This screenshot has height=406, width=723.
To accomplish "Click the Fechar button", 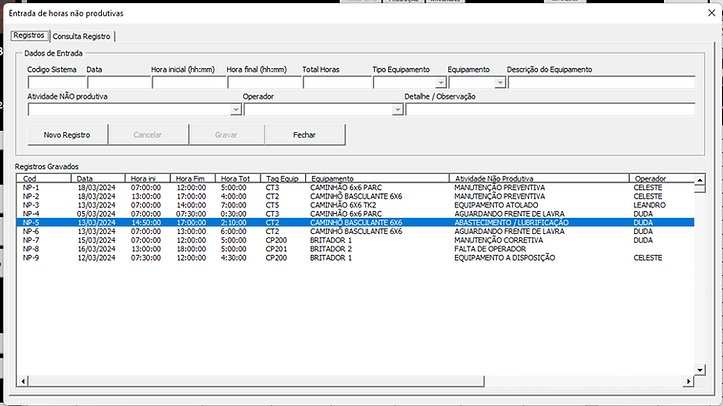I will click(x=304, y=135).
